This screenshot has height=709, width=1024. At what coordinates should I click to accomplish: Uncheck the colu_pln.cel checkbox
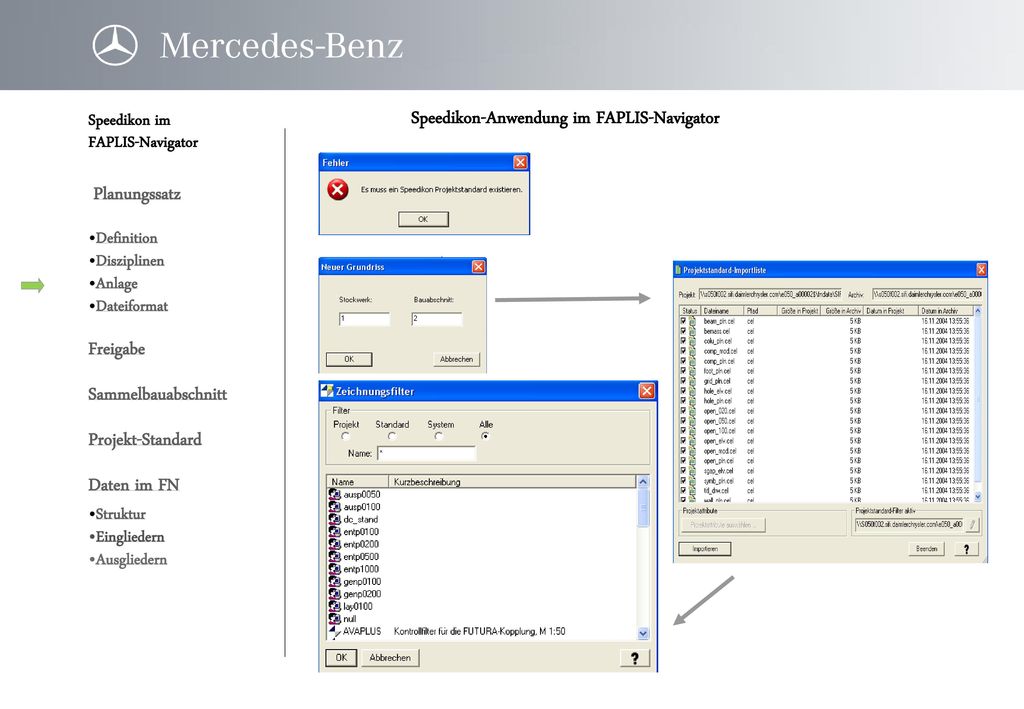[684, 341]
